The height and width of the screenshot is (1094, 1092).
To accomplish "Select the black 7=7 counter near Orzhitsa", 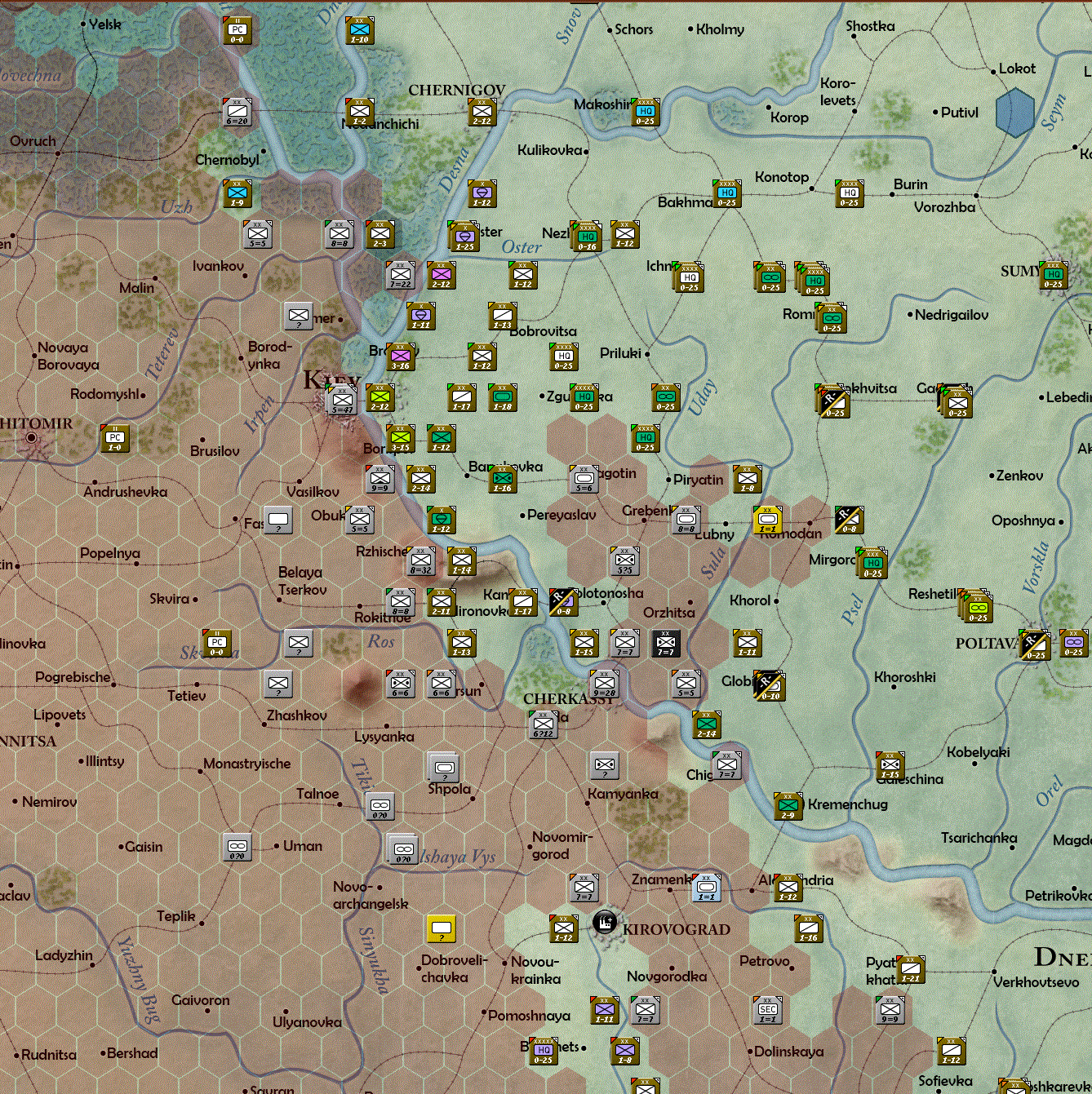I will pyautogui.click(x=666, y=642).
